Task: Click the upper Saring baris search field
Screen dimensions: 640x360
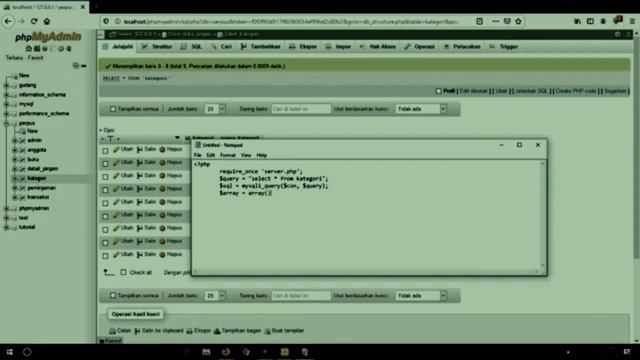Action: pyautogui.click(x=301, y=109)
